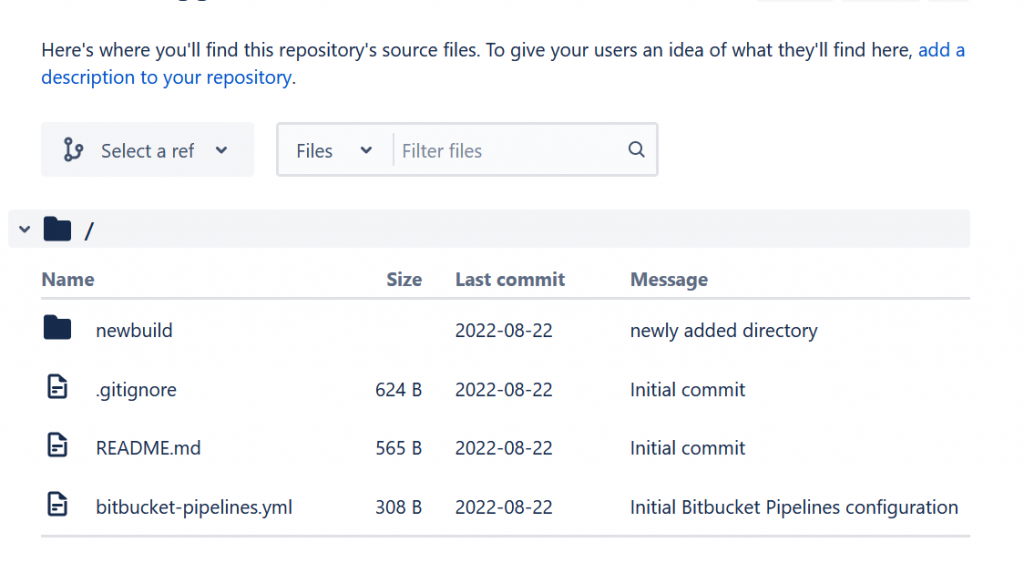Click the Last commit column header

(x=510, y=280)
